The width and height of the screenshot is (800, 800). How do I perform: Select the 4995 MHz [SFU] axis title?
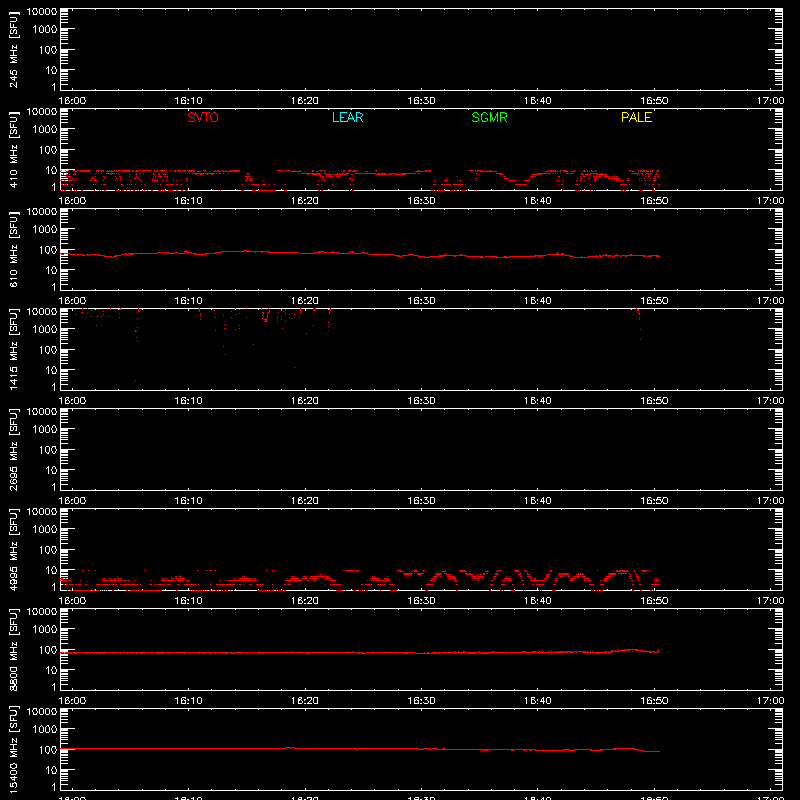click(14, 549)
